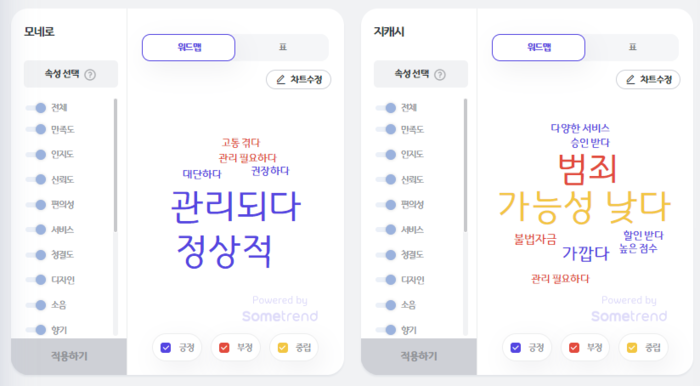700x386 pixels.
Task: Switch to the 표 tab in 모네로 panel
Action: 283,47
